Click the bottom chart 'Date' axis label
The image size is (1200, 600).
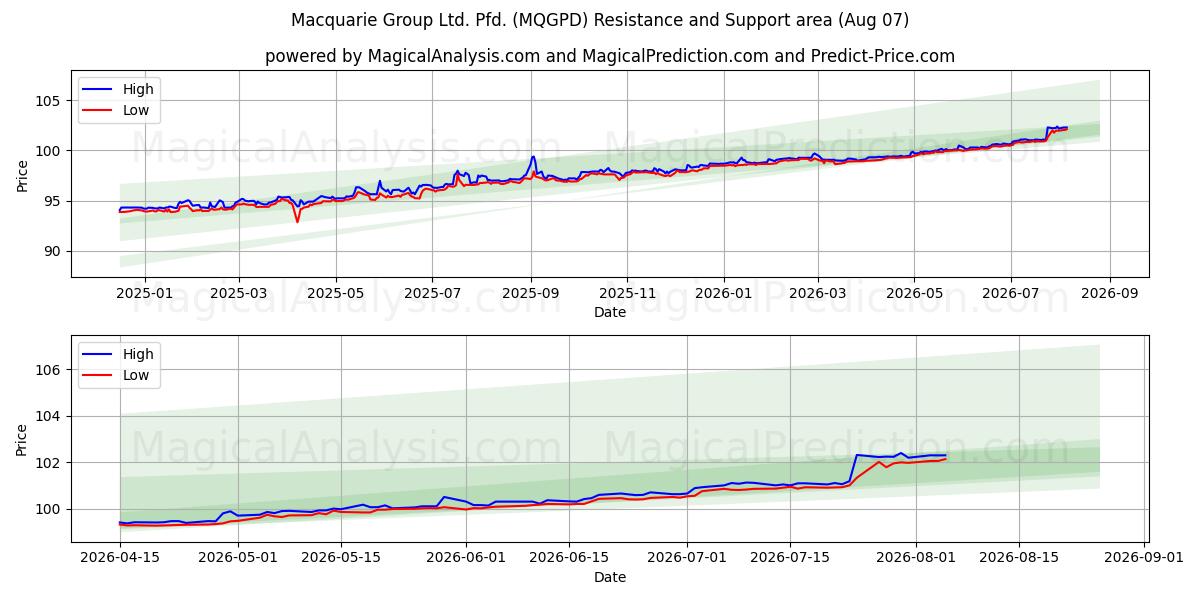(610, 577)
